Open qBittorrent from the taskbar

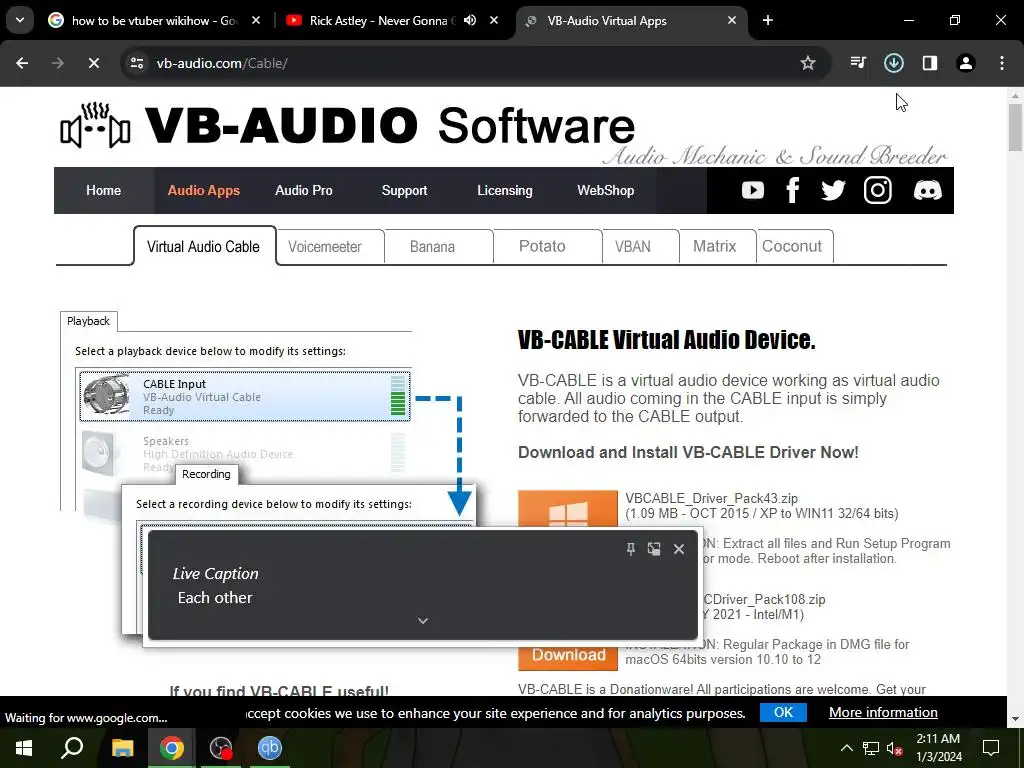[x=270, y=748]
